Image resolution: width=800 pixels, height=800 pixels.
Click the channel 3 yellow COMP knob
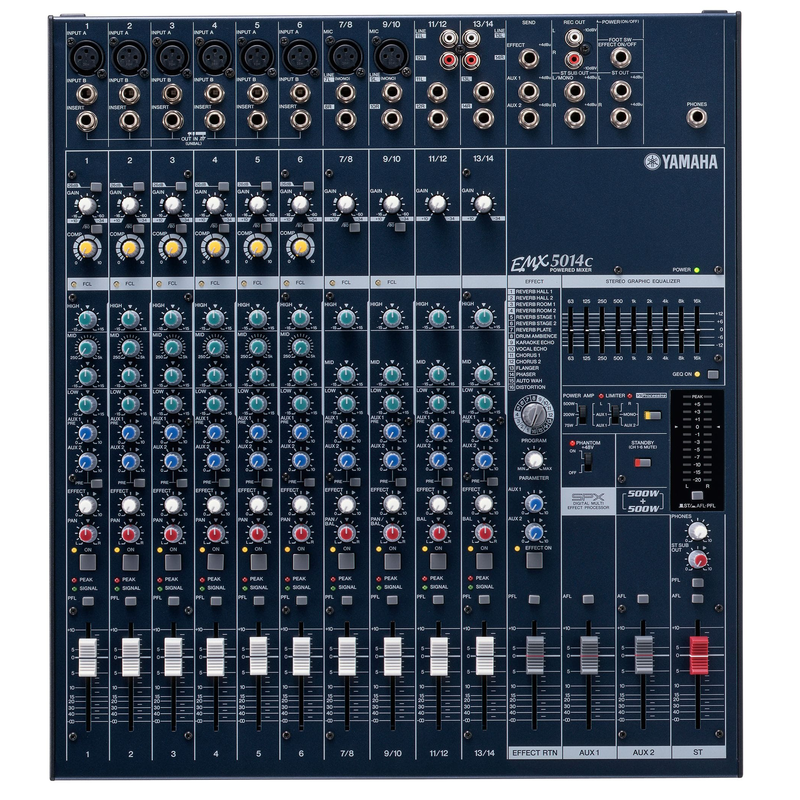(x=172, y=247)
